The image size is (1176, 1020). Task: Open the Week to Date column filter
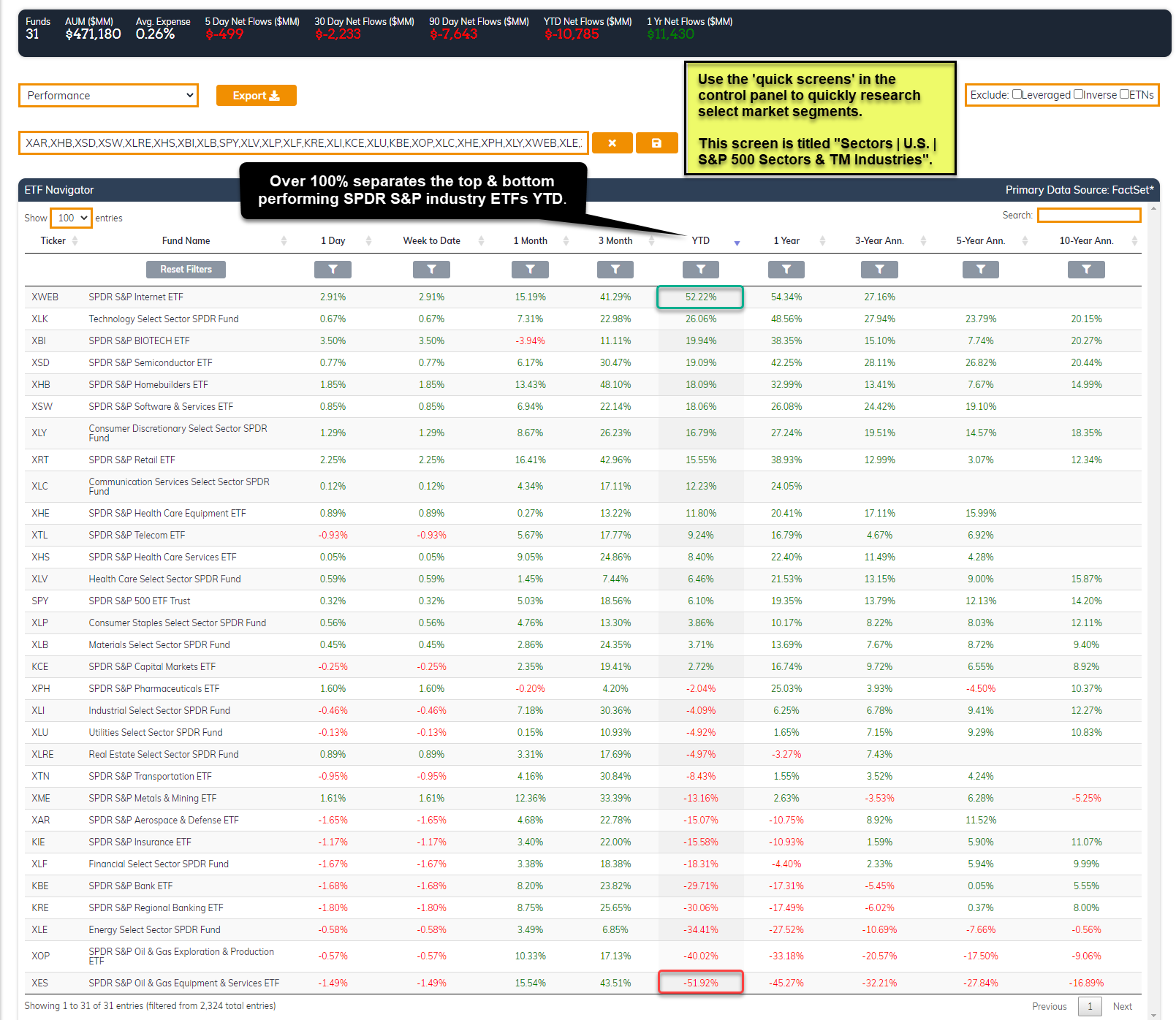pyautogui.click(x=431, y=270)
